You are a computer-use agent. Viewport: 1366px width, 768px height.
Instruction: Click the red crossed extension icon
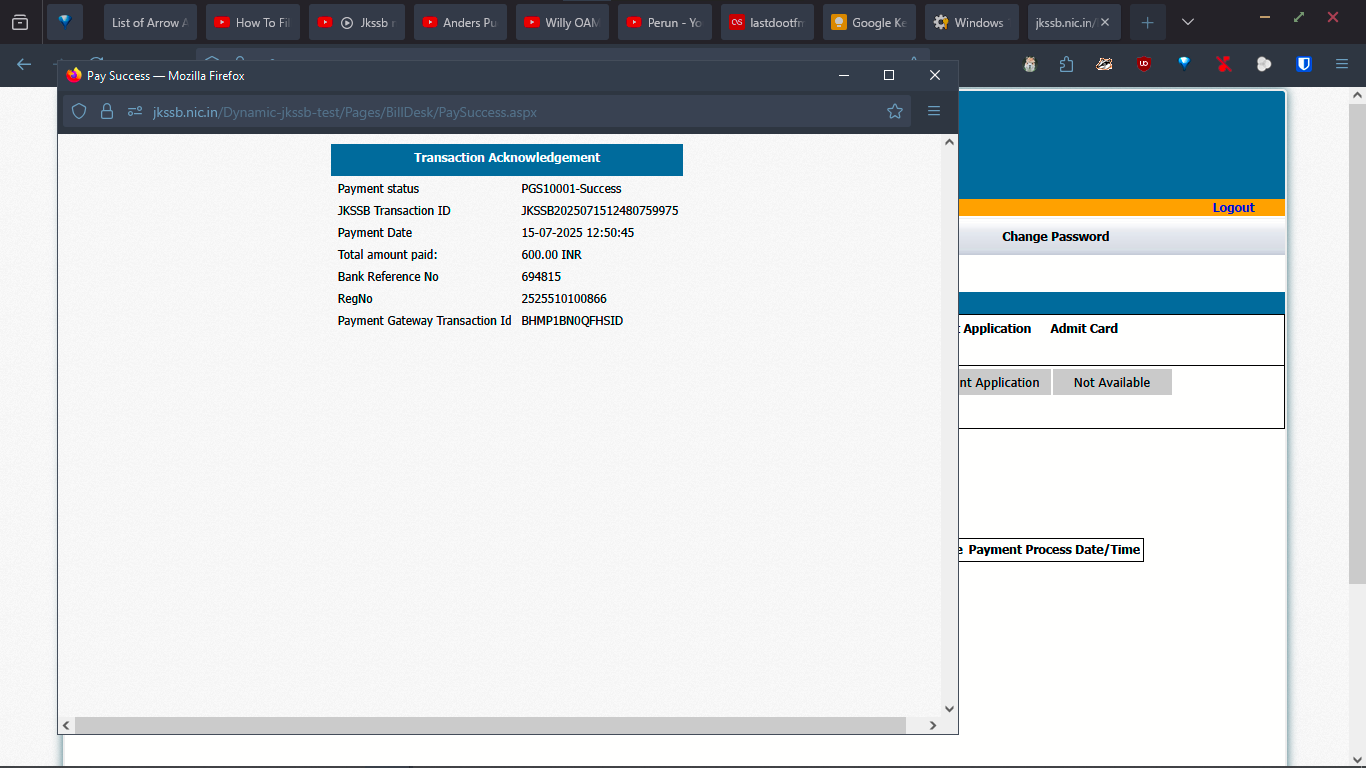click(1224, 64)
